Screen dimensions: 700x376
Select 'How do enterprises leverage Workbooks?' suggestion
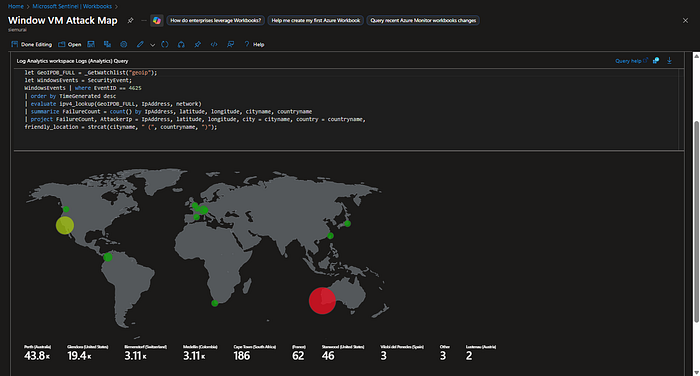[x=216, y=21]
